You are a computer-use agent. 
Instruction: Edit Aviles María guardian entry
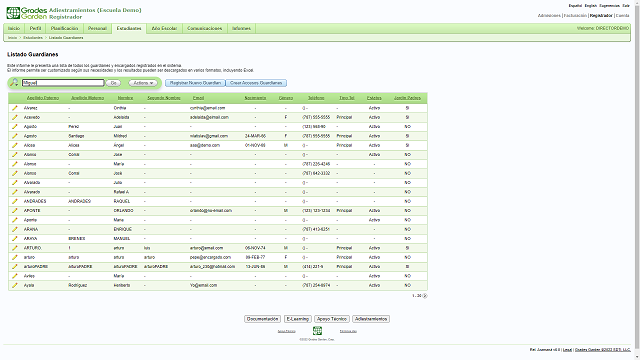coord(15,276)
